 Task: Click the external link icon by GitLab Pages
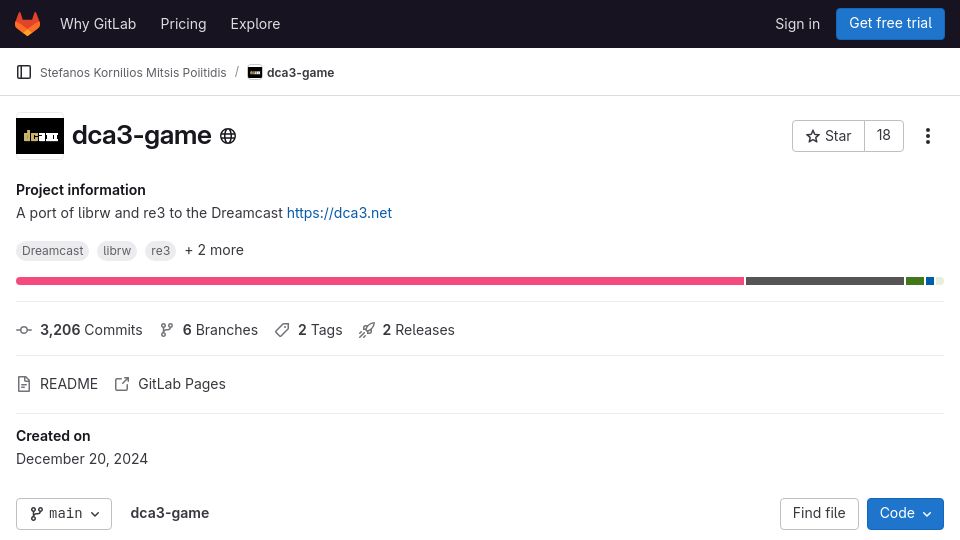click(x=122, y=384)
